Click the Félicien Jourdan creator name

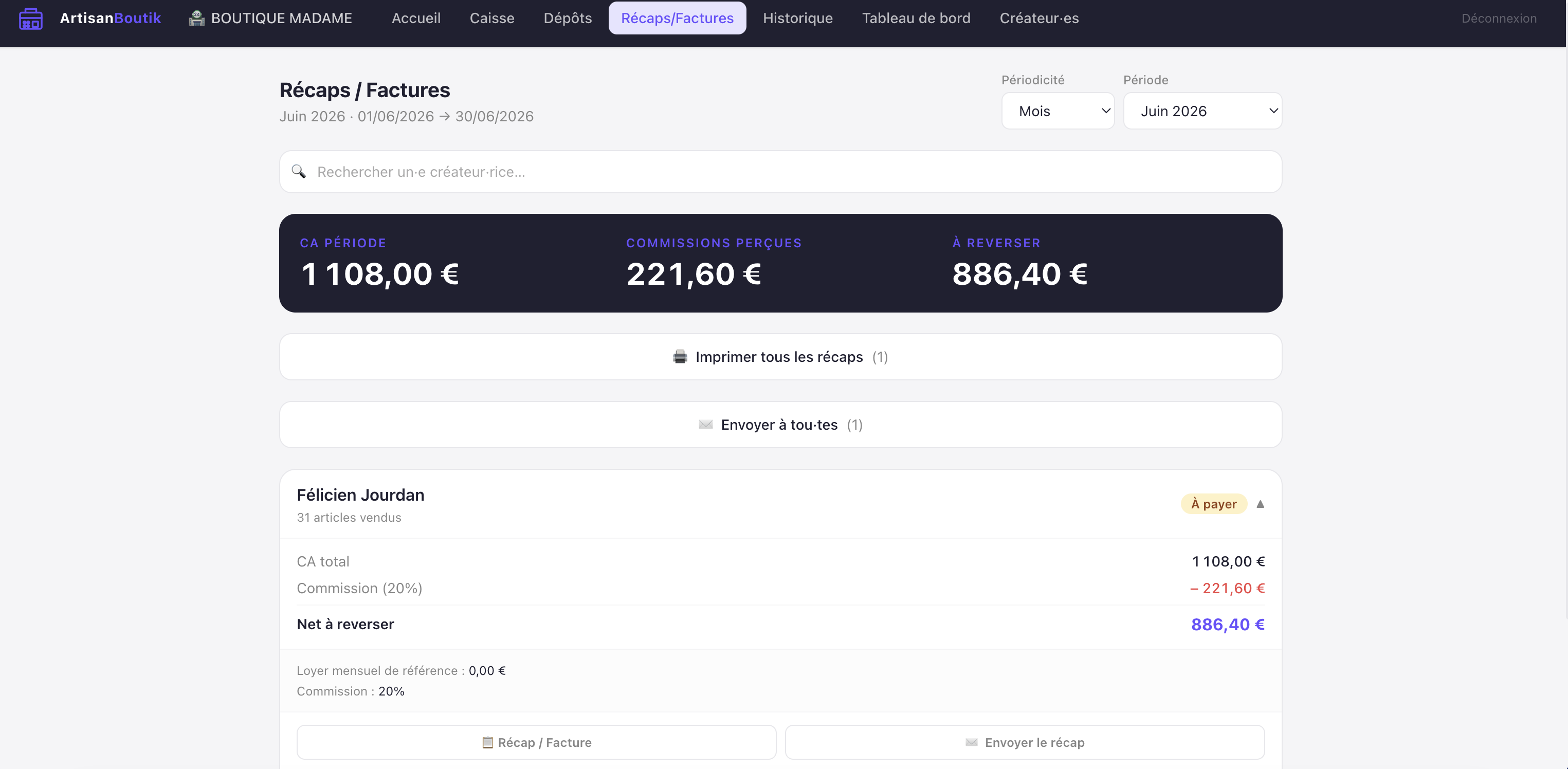click(x=360, y=495)
